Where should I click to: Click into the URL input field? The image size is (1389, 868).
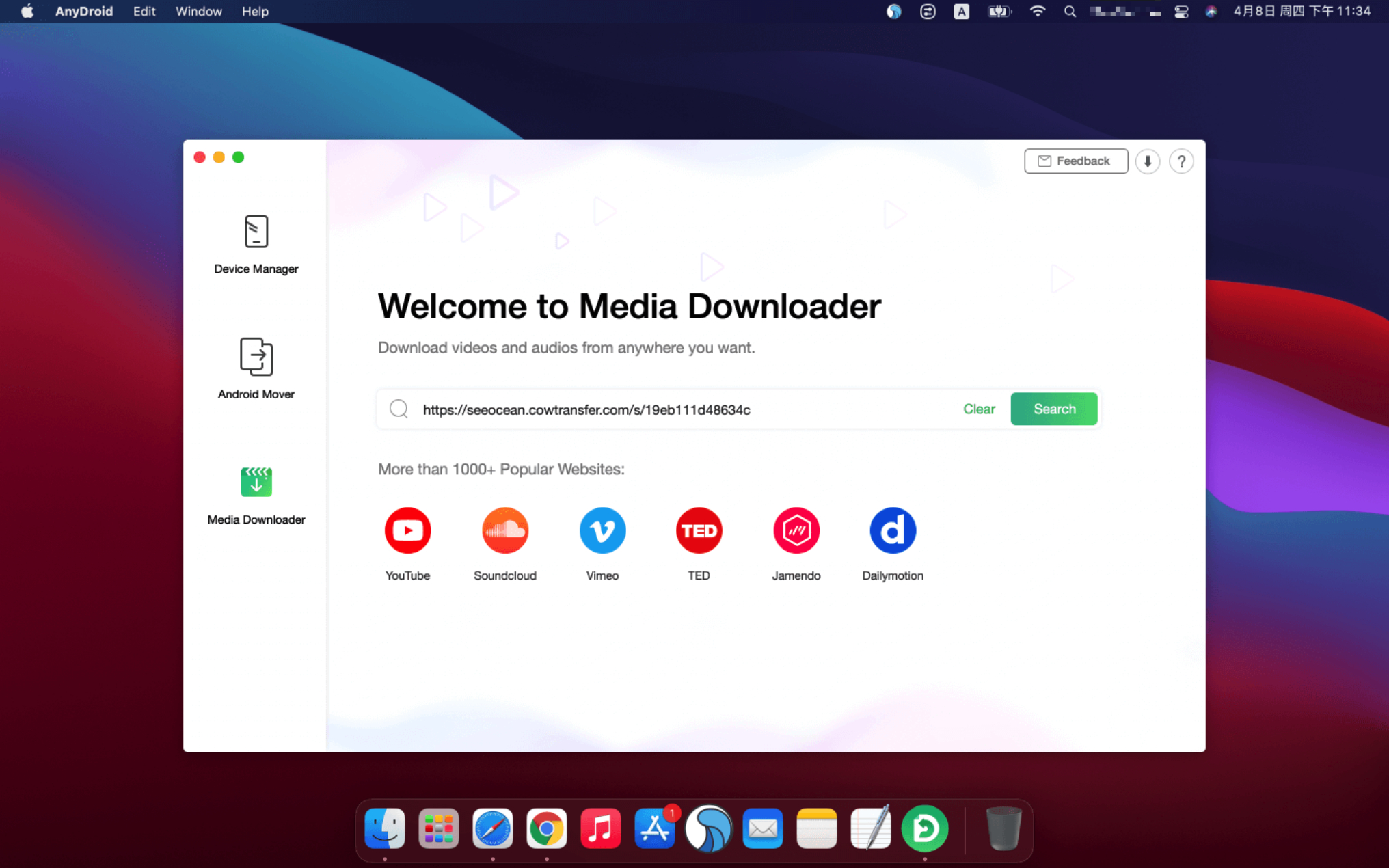point(684,409)
